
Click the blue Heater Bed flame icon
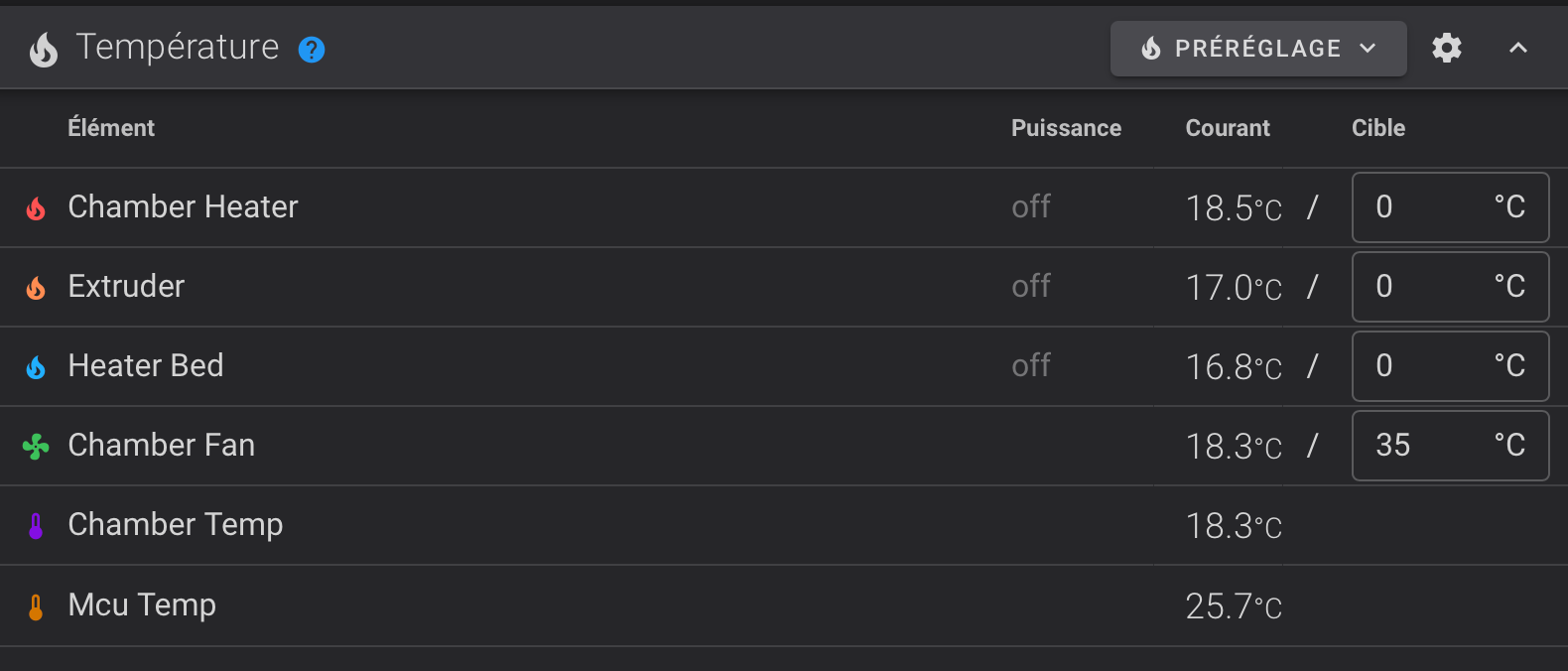pos(36,367)
